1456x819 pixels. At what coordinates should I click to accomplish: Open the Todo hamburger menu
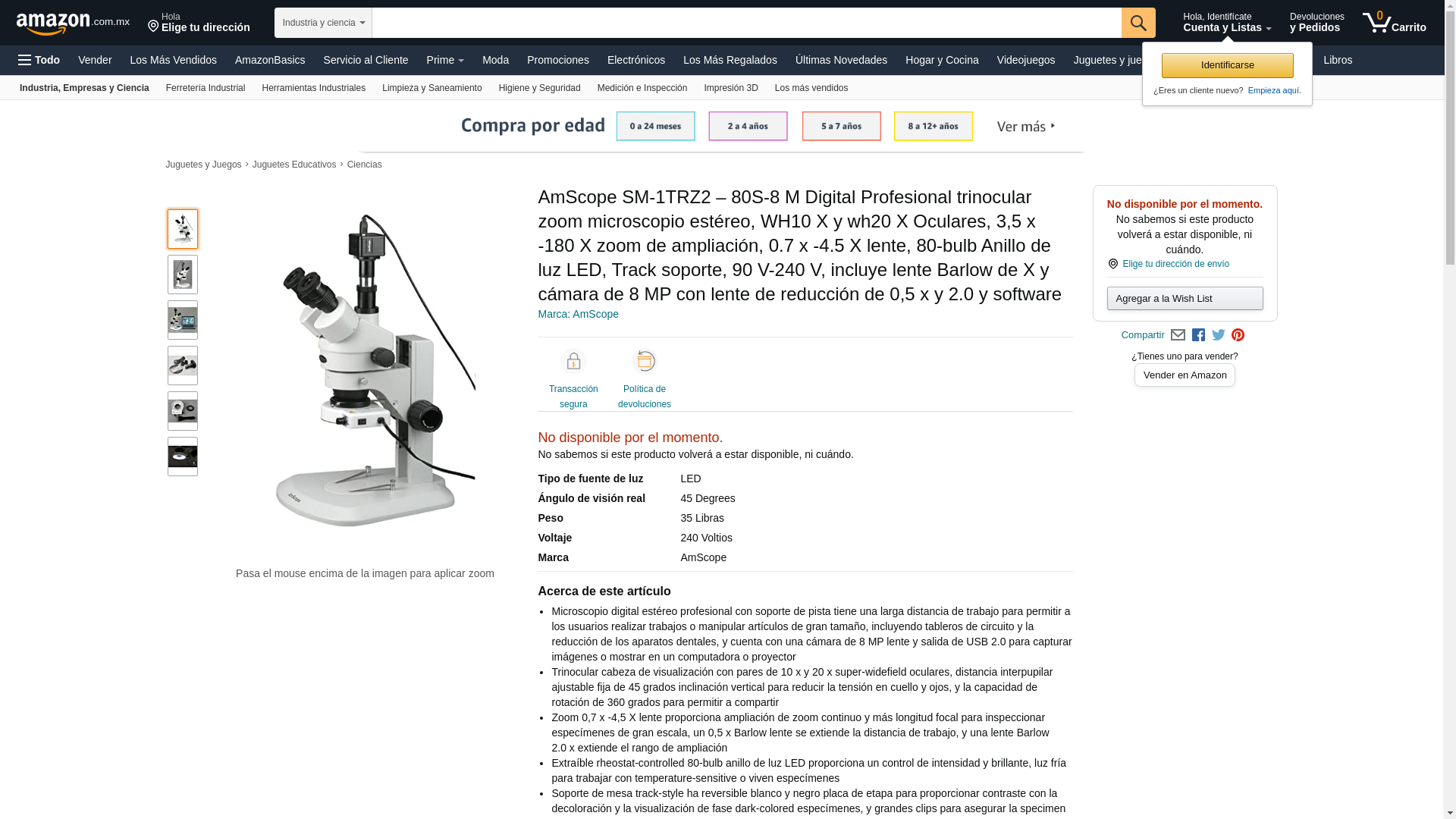[x=39, y=60]
